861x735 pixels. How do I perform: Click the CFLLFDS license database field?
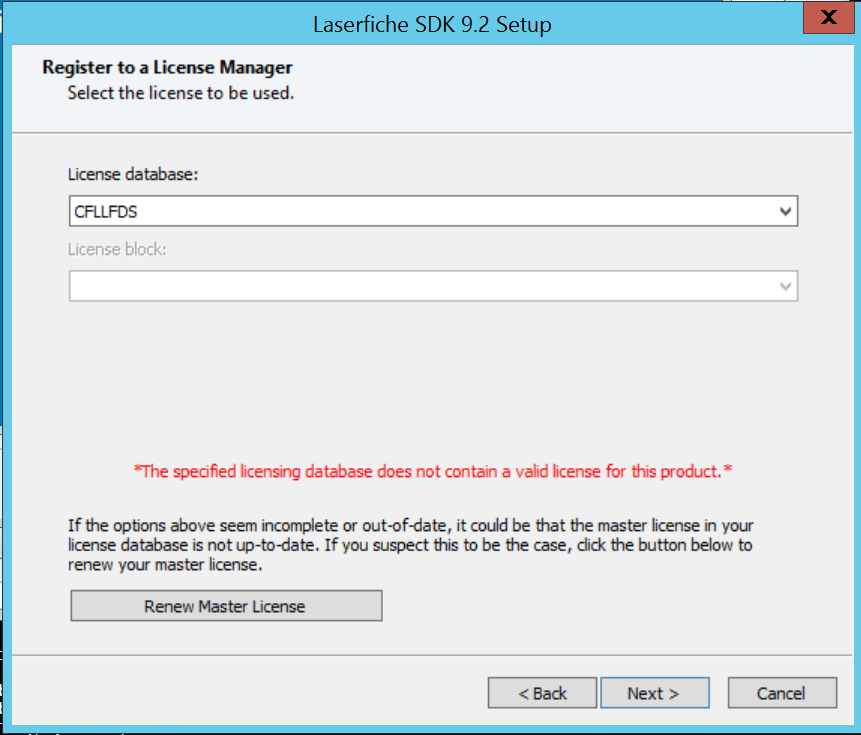click(x=420, y=211)
